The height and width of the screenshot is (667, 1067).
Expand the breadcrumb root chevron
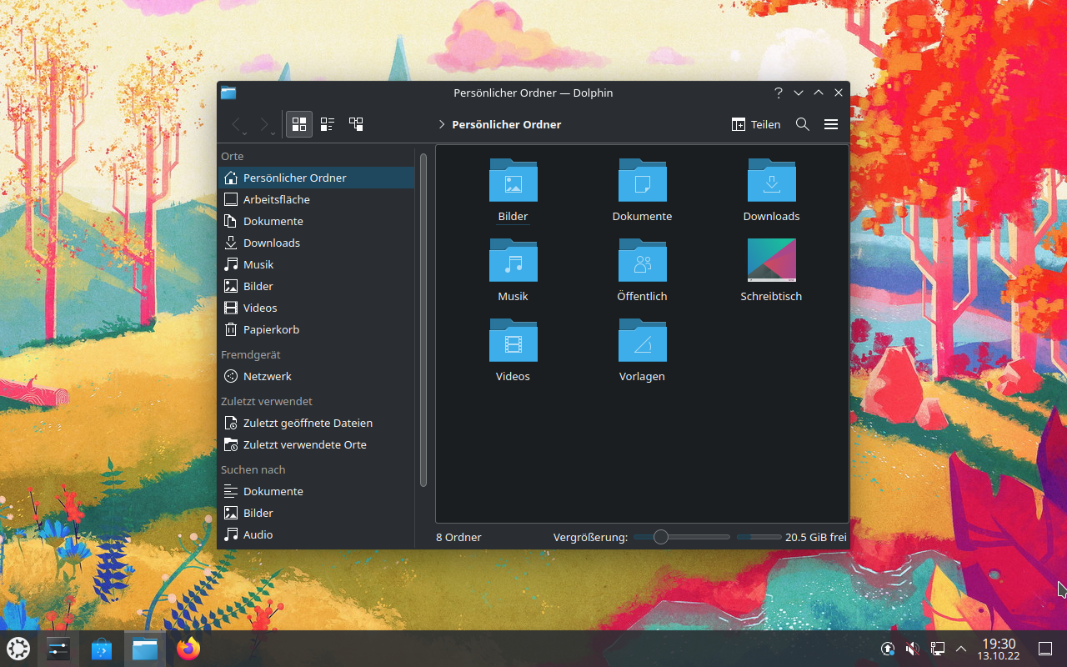pos(441,124)
